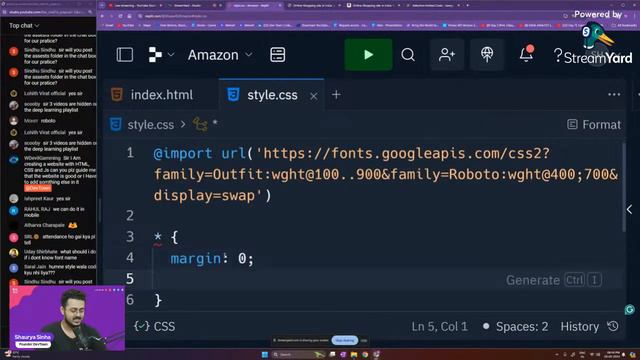Viewport: 640px width, 360px height.
Task: Expand the collapsed side pane arrow
Action: click(x=629, y=209)
